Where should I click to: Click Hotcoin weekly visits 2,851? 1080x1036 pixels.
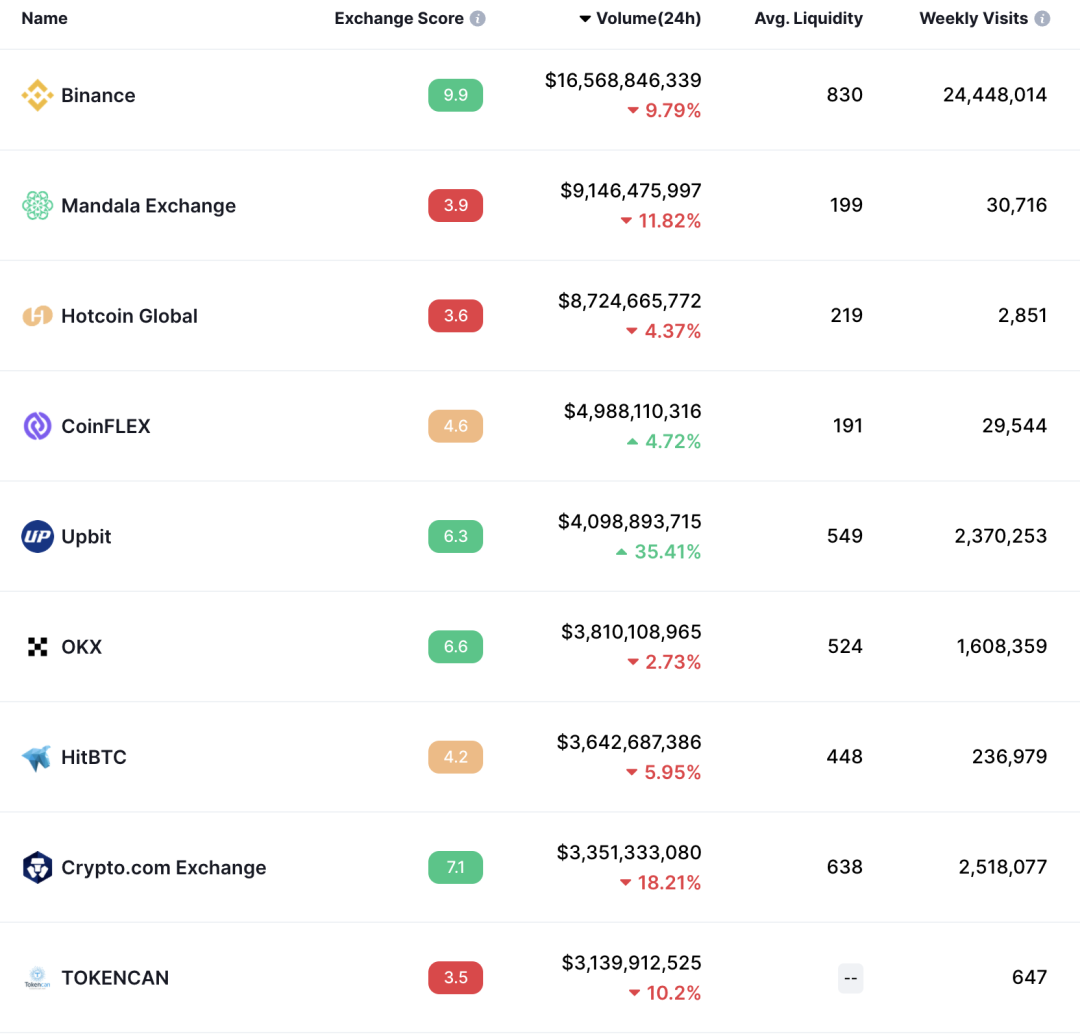tap(1022, 315)
